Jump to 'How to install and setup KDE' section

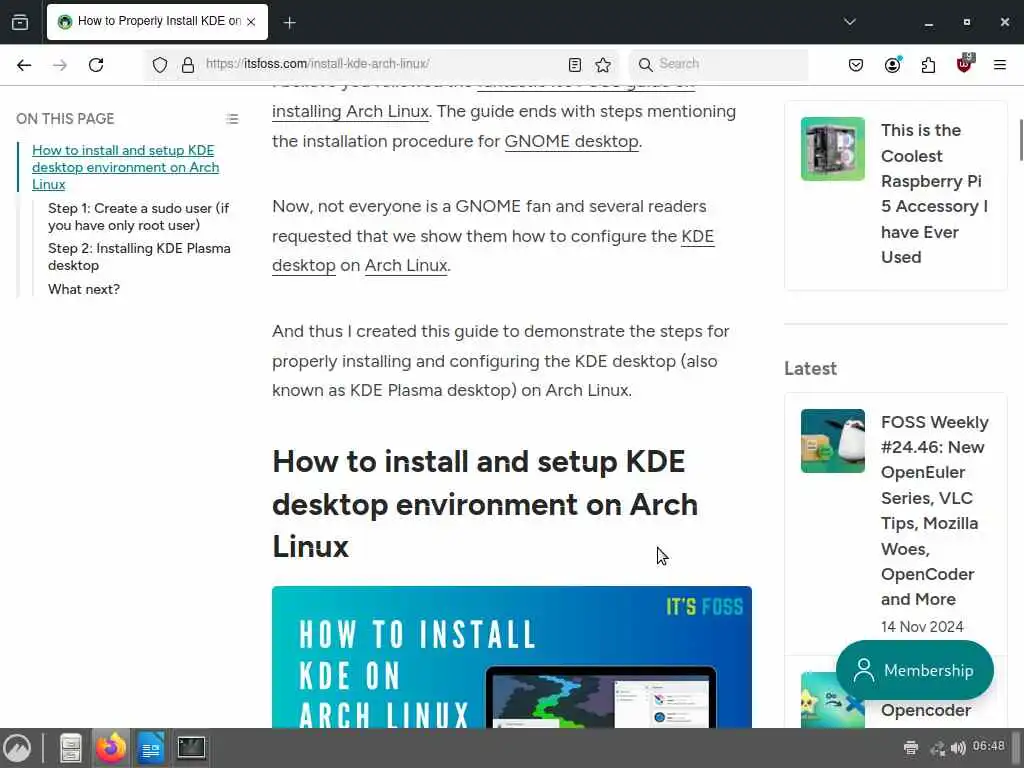coord(125,167)
